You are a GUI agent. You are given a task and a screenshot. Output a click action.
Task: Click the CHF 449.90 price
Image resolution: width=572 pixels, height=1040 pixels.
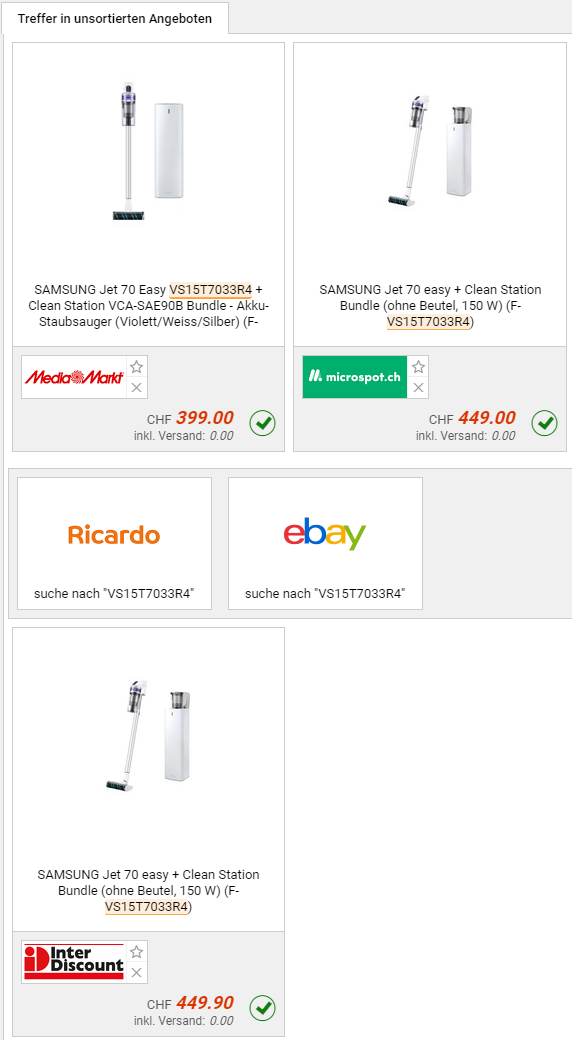pos(205,1003)
